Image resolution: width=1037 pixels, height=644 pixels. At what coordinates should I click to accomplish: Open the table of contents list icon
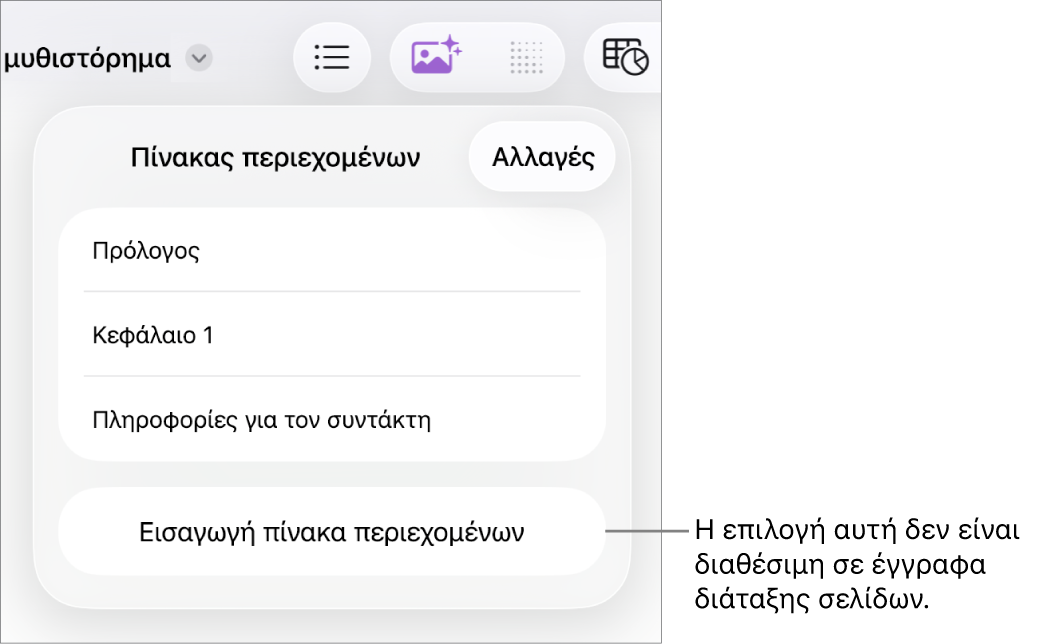(331, 58)
